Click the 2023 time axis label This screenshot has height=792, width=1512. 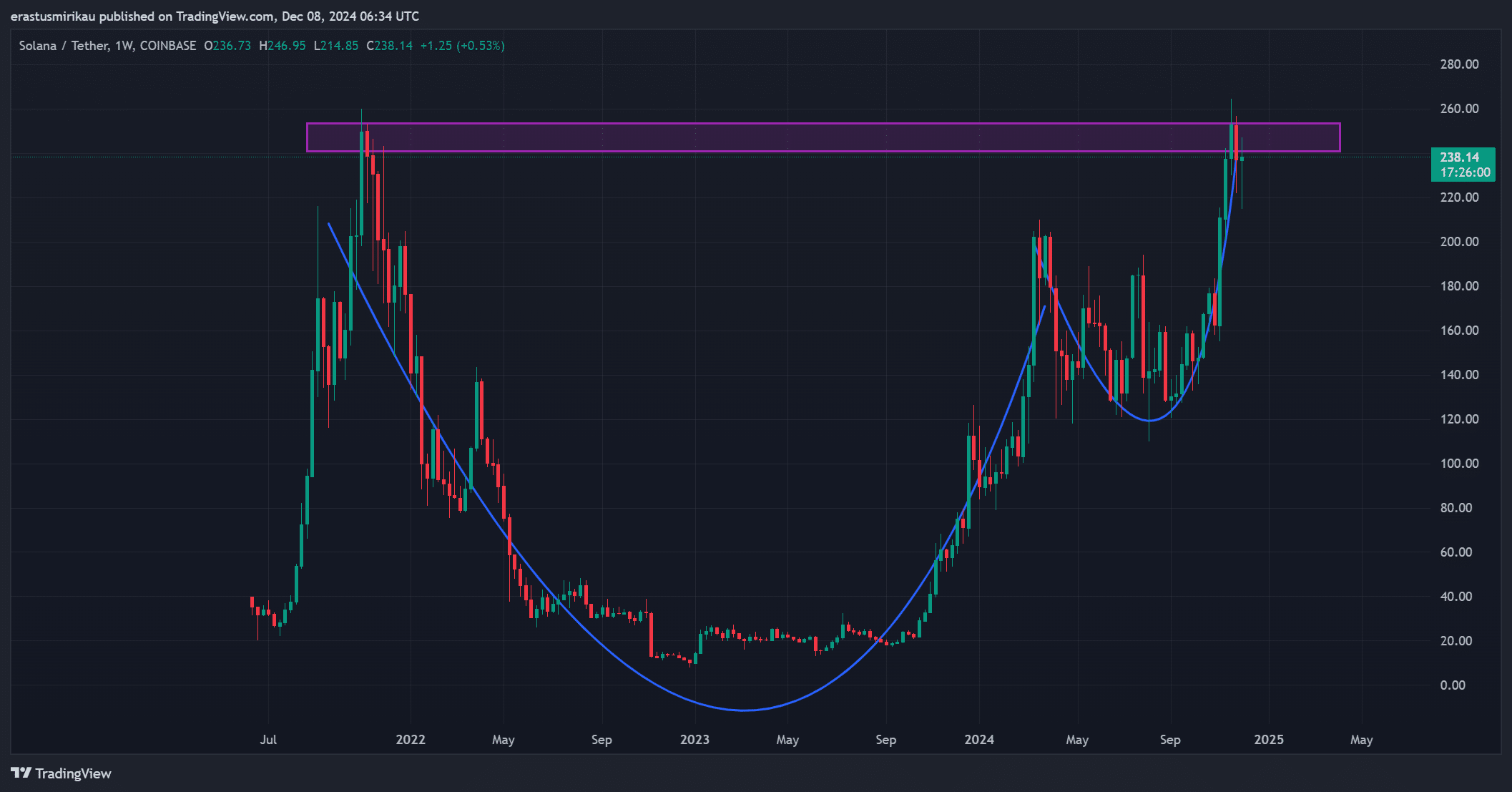(694, 740)
